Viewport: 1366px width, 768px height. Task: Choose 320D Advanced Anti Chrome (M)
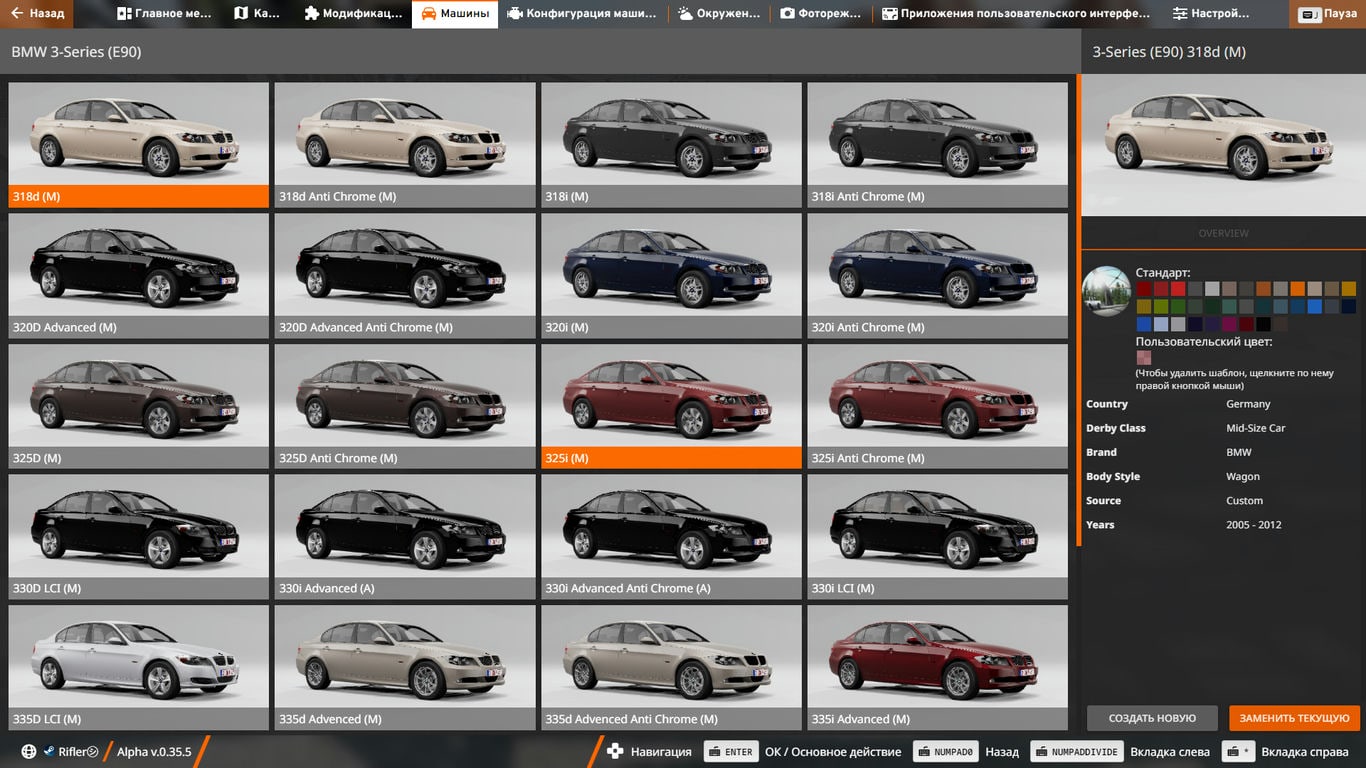click(405, 276)
